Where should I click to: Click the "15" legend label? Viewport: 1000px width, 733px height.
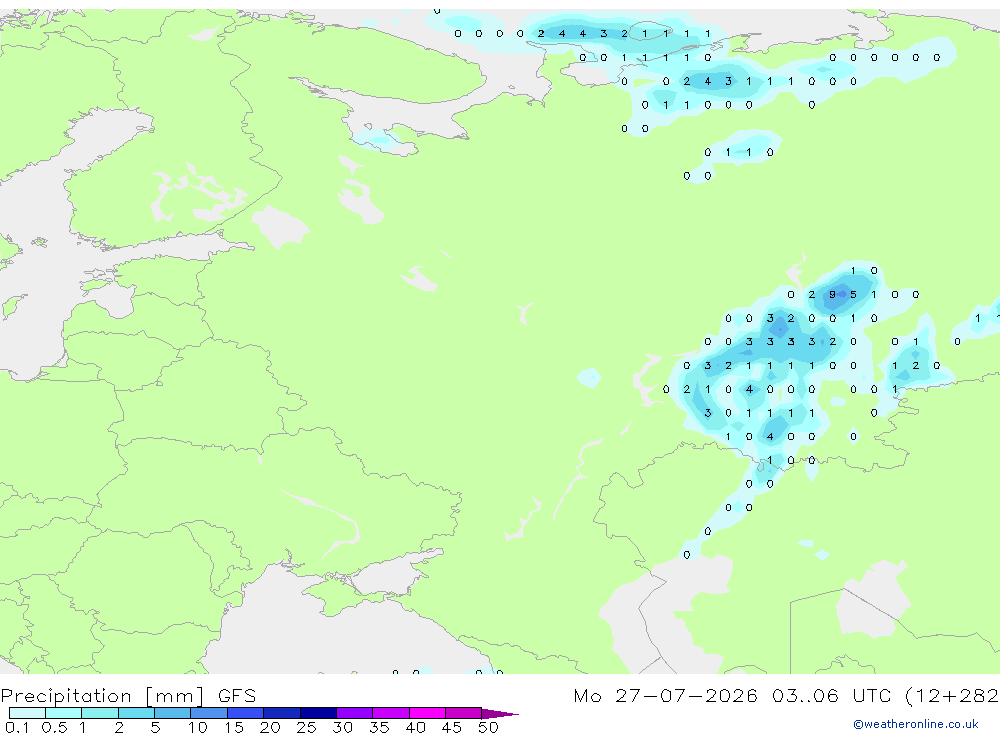pos(234,727)
